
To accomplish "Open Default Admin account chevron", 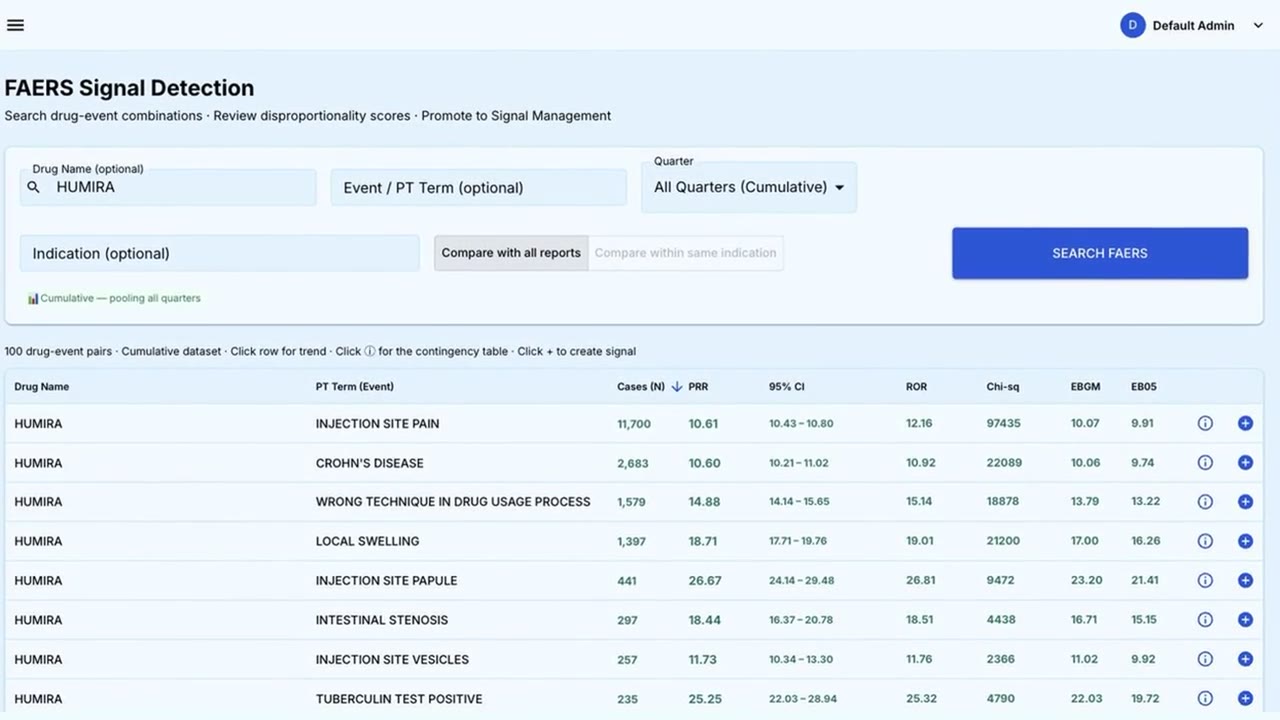I will coord(1258,26).
